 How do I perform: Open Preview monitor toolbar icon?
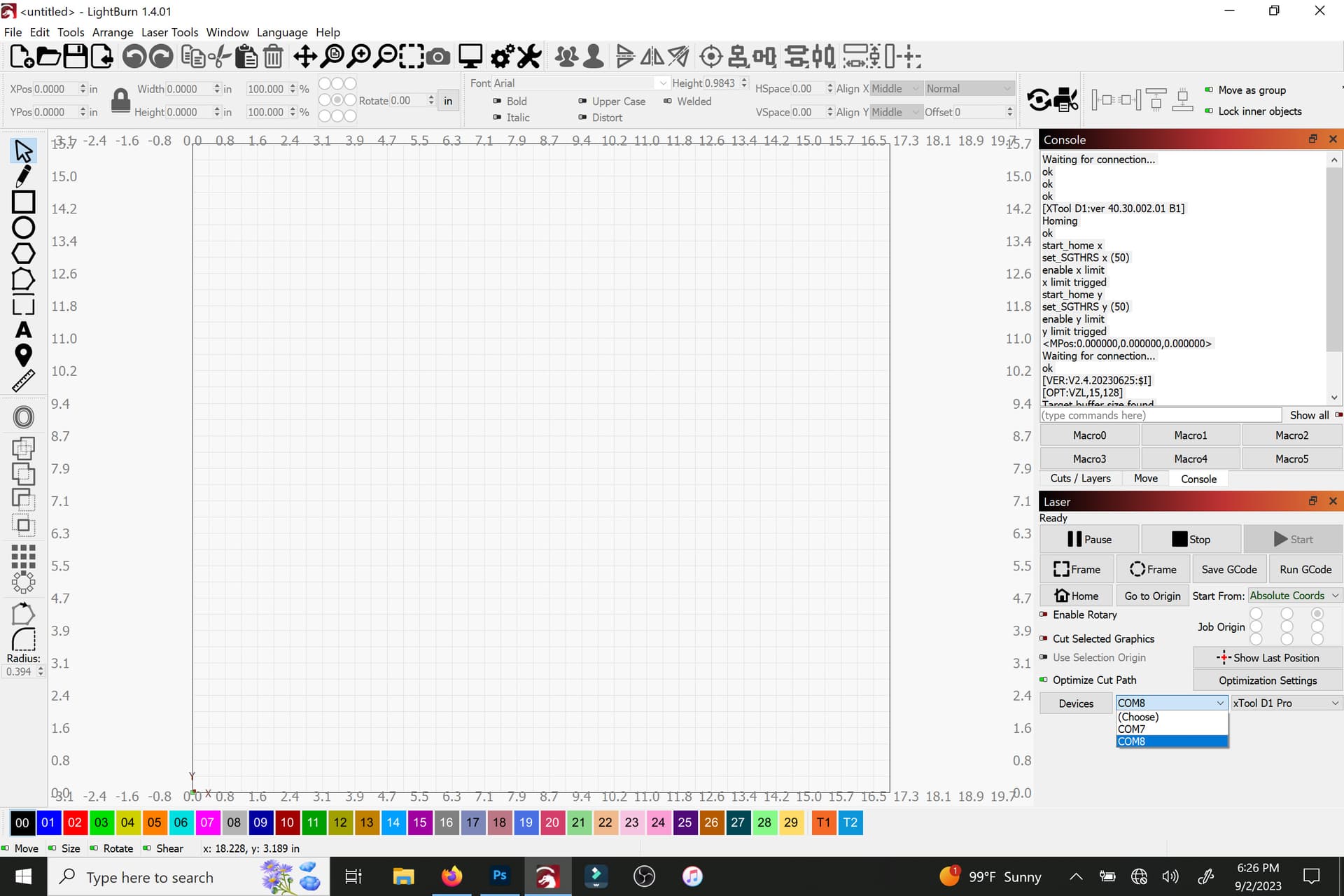pyautogui.click(x=470, y=57)
